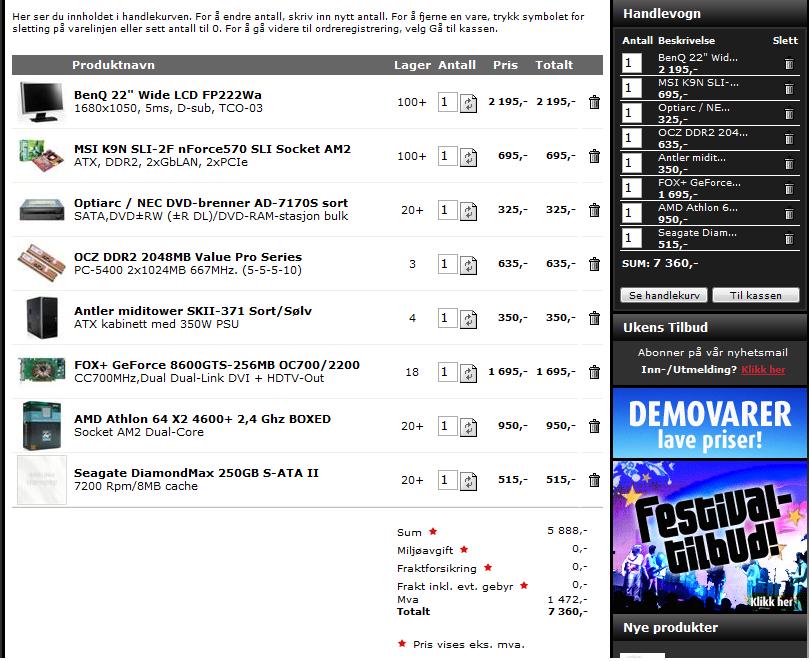Viewport: 810px width, 661px height.
Task: Click trash icon for AMD Athlon 64 X2
Action: pos(594,426)
